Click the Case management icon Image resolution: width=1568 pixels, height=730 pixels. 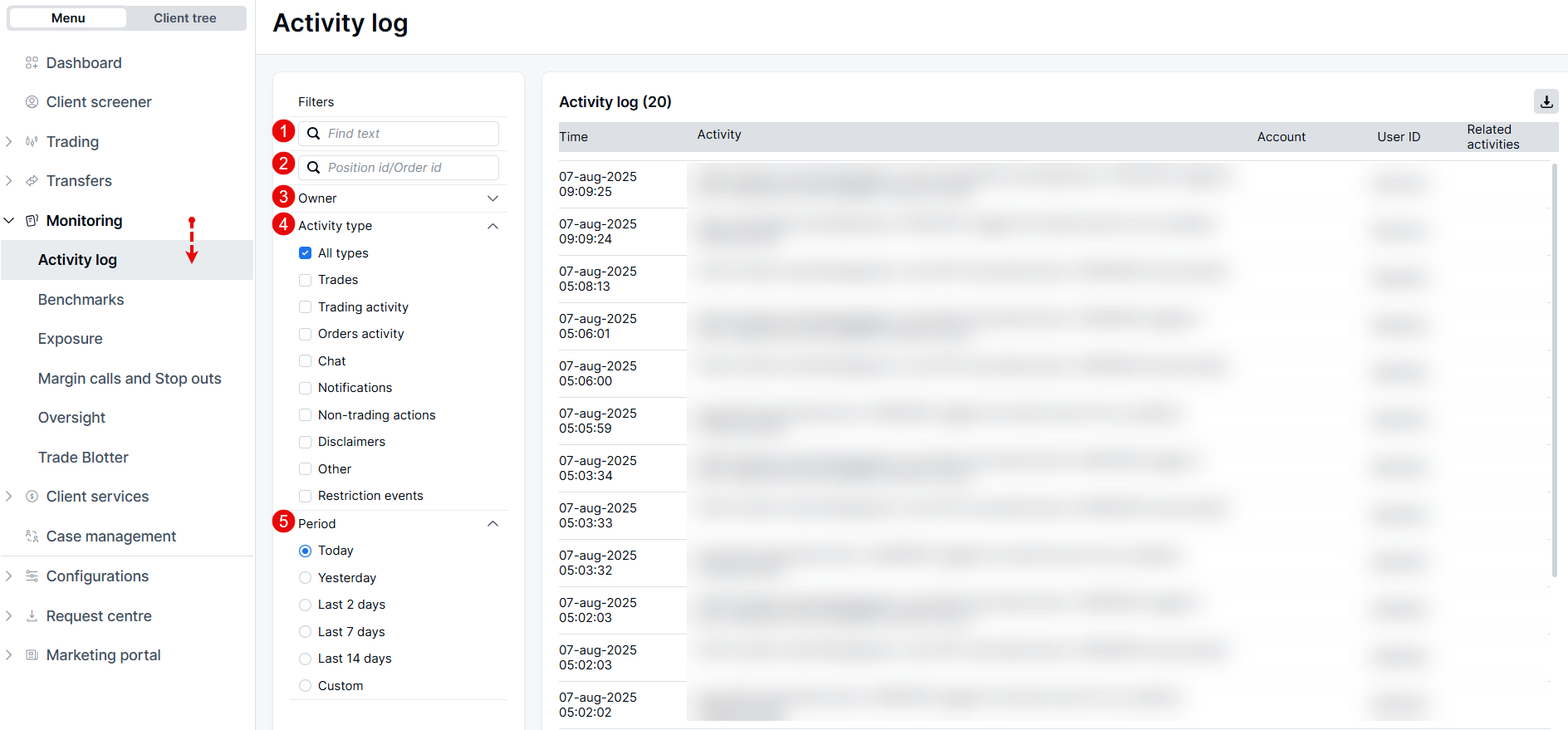point(32,536)
